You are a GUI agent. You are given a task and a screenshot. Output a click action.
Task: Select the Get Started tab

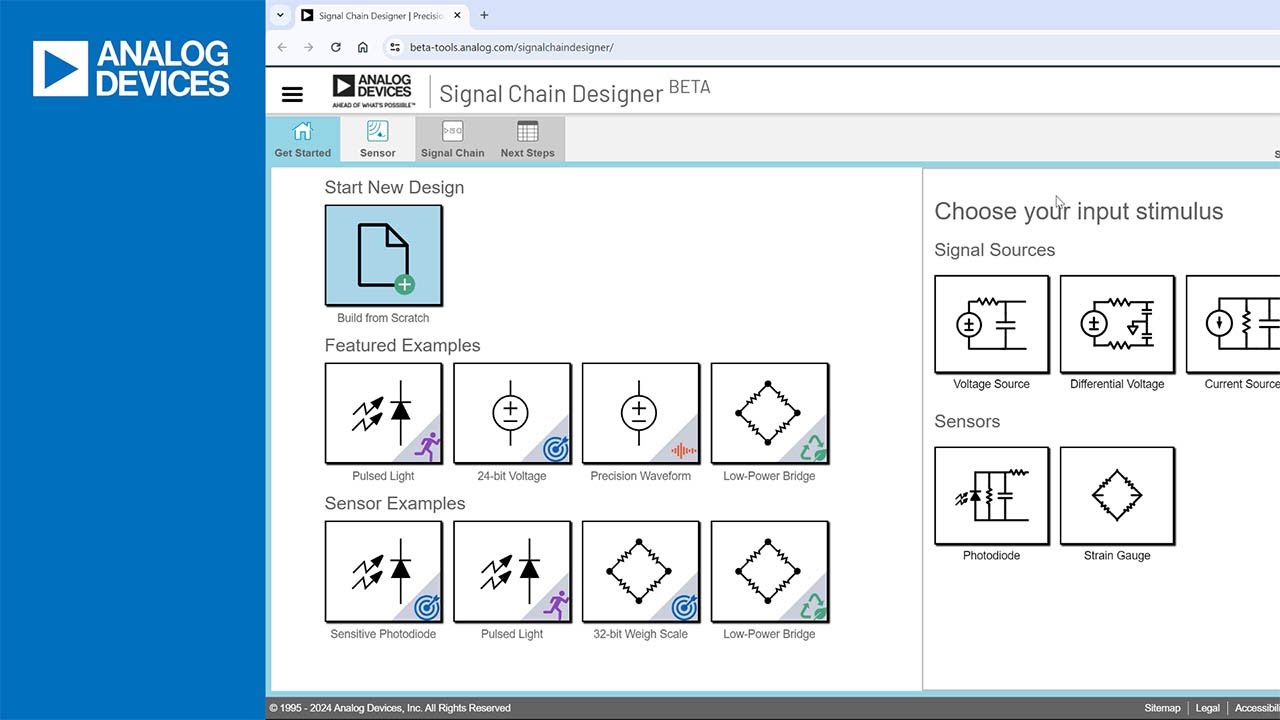pyautogui.click(x=303, y=139)
